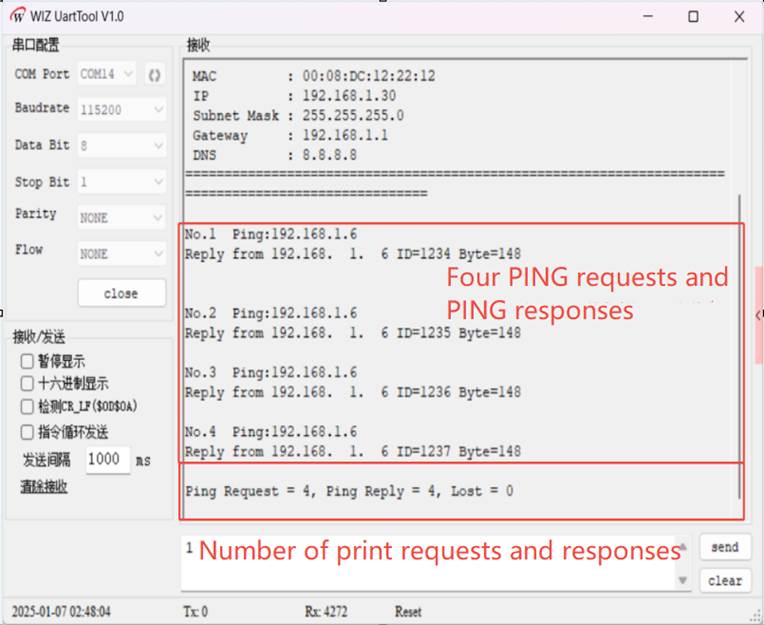Click Reset in the status bar
764x625 pixels.
tap(408, 611)
